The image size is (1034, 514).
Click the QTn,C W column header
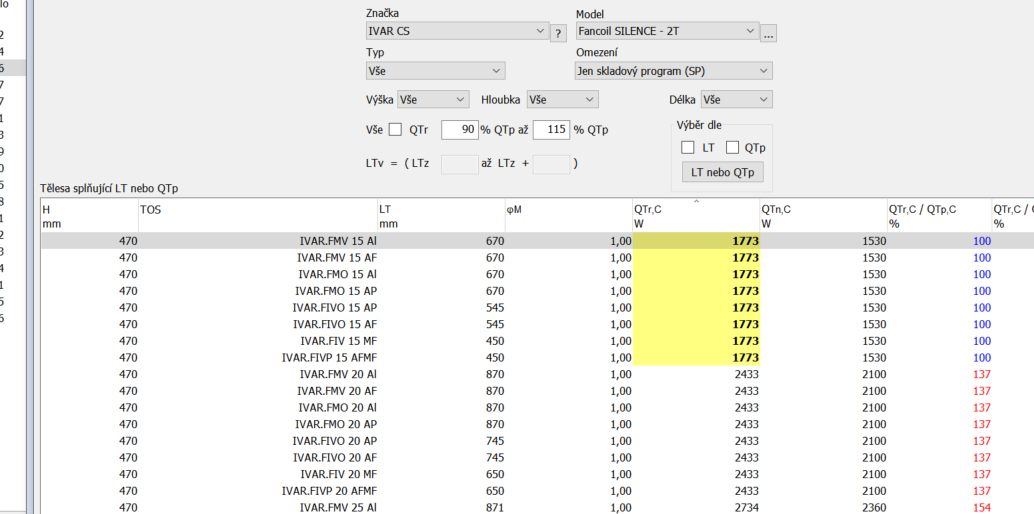pyautogui.click(x=824, y=216)
